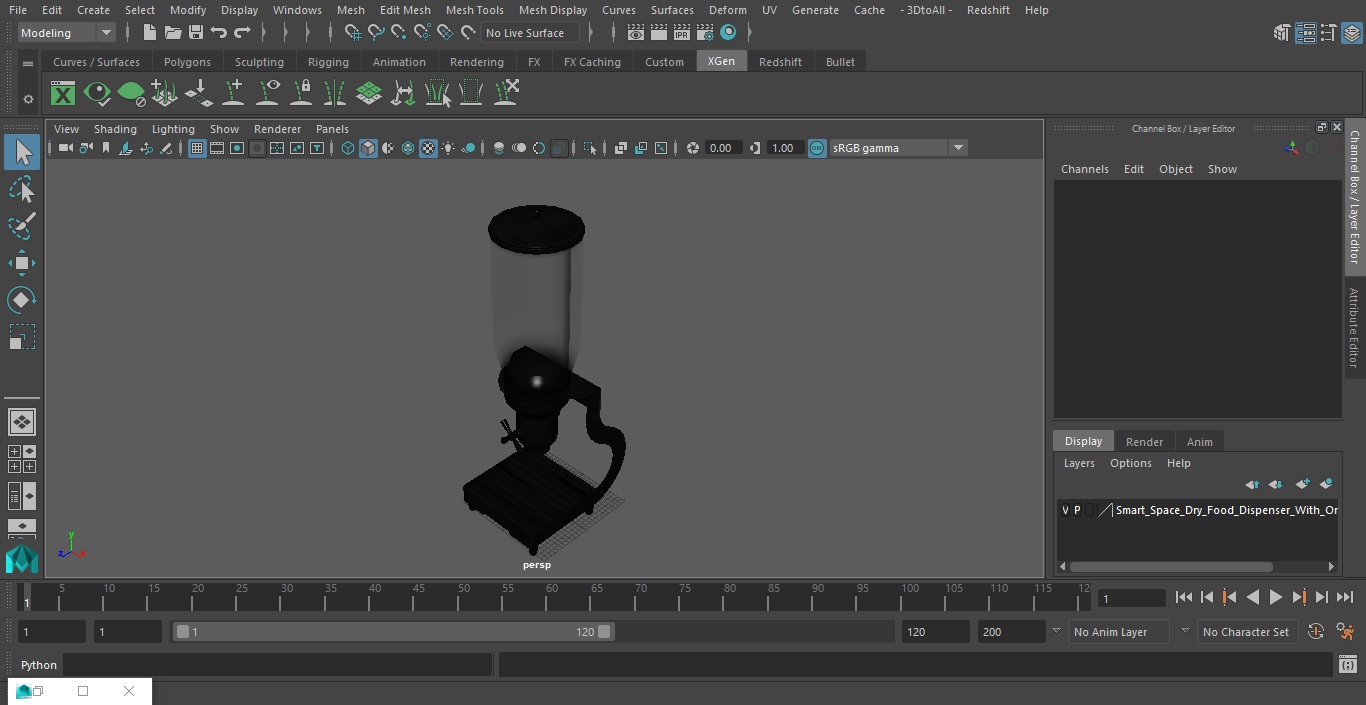Click the XGen clear preview leaf icon

131,94
